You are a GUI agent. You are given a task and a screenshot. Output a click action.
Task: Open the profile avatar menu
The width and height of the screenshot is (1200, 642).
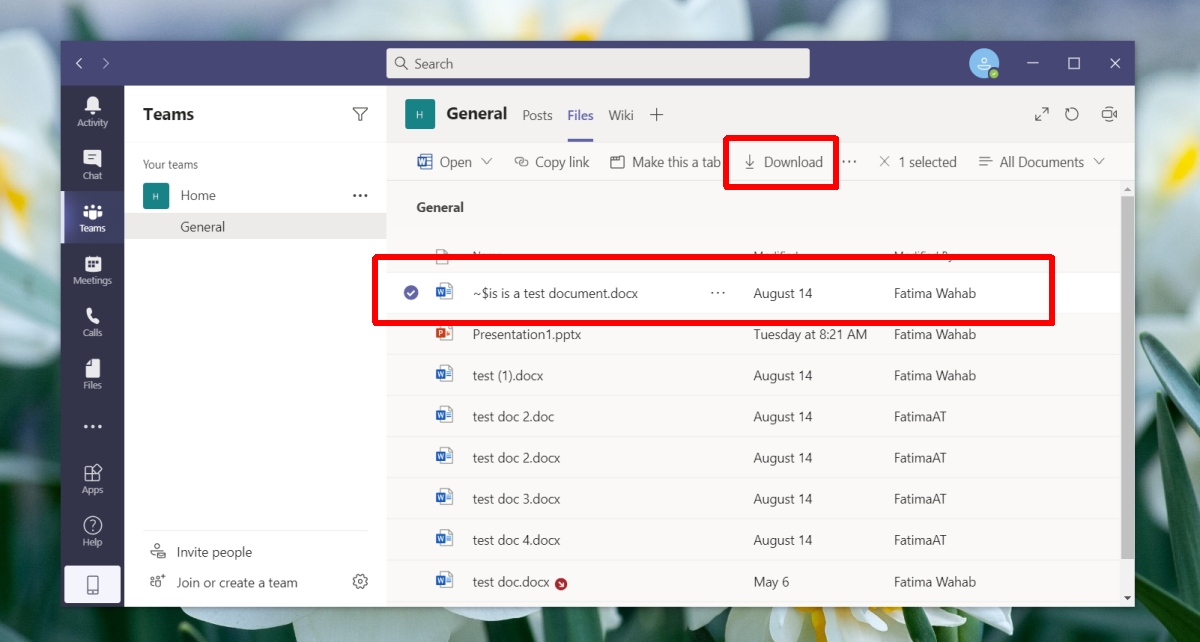[984, 63]
